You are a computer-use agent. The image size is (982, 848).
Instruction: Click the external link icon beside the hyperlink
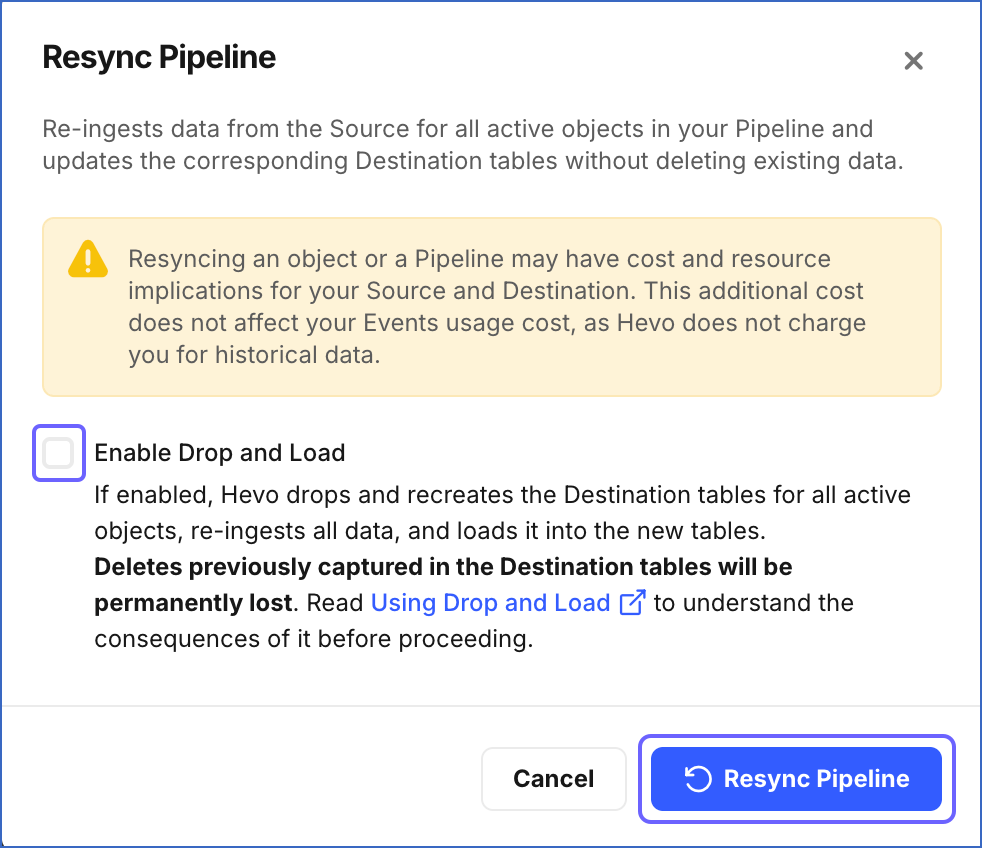(x=633, y=602)
